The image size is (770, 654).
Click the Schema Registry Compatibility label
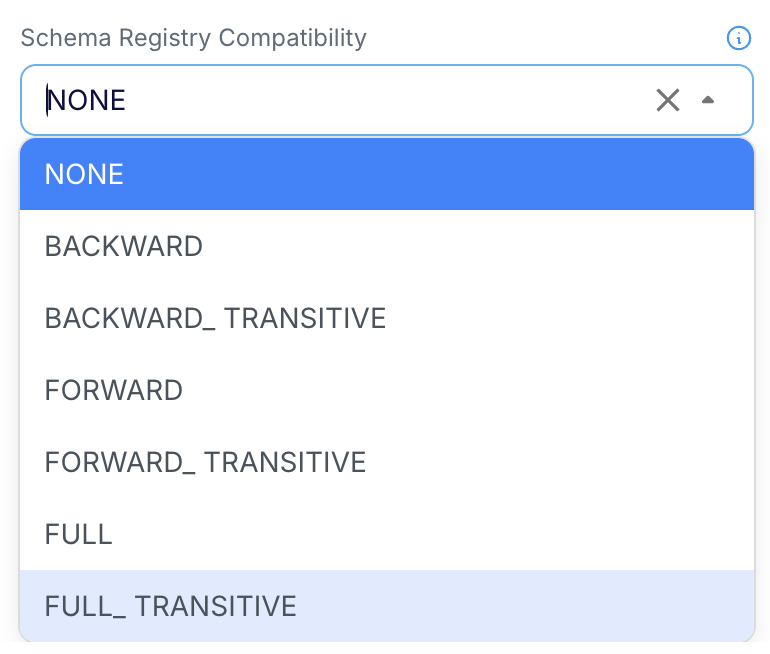click(194, 38)
